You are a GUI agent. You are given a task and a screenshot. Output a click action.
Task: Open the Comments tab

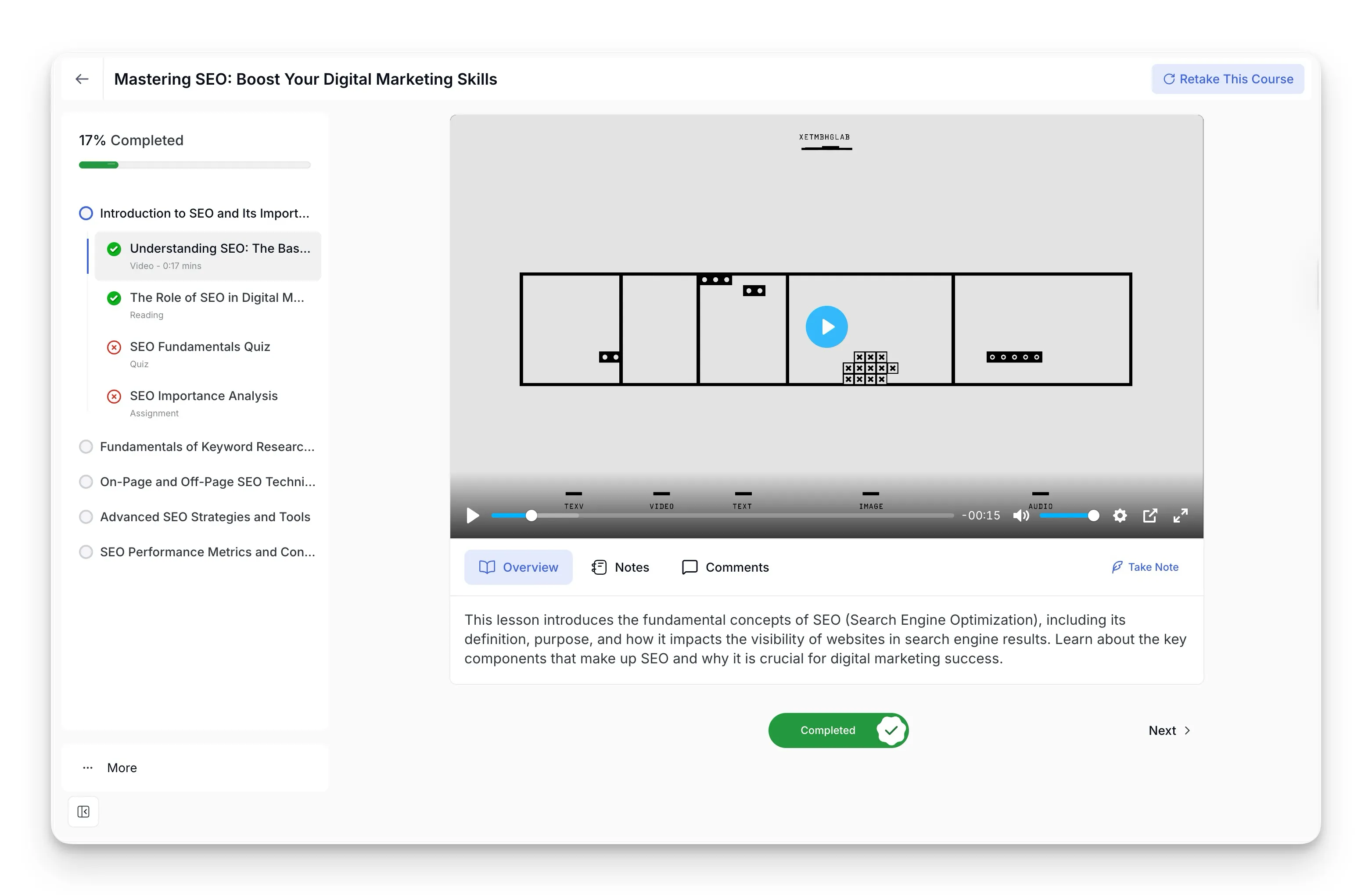pos(725,567)
